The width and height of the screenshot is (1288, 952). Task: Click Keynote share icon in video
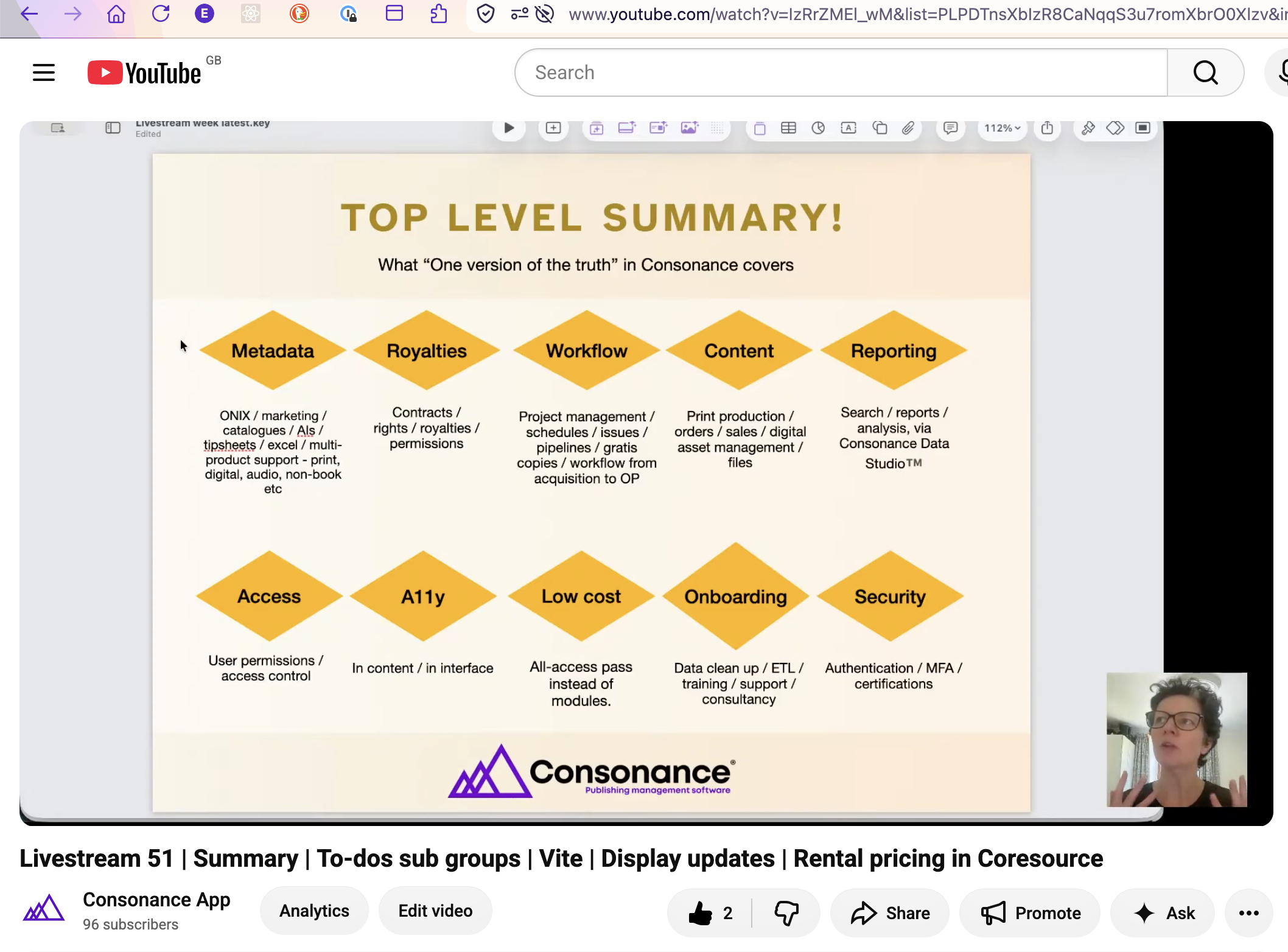pos(1047,128)
